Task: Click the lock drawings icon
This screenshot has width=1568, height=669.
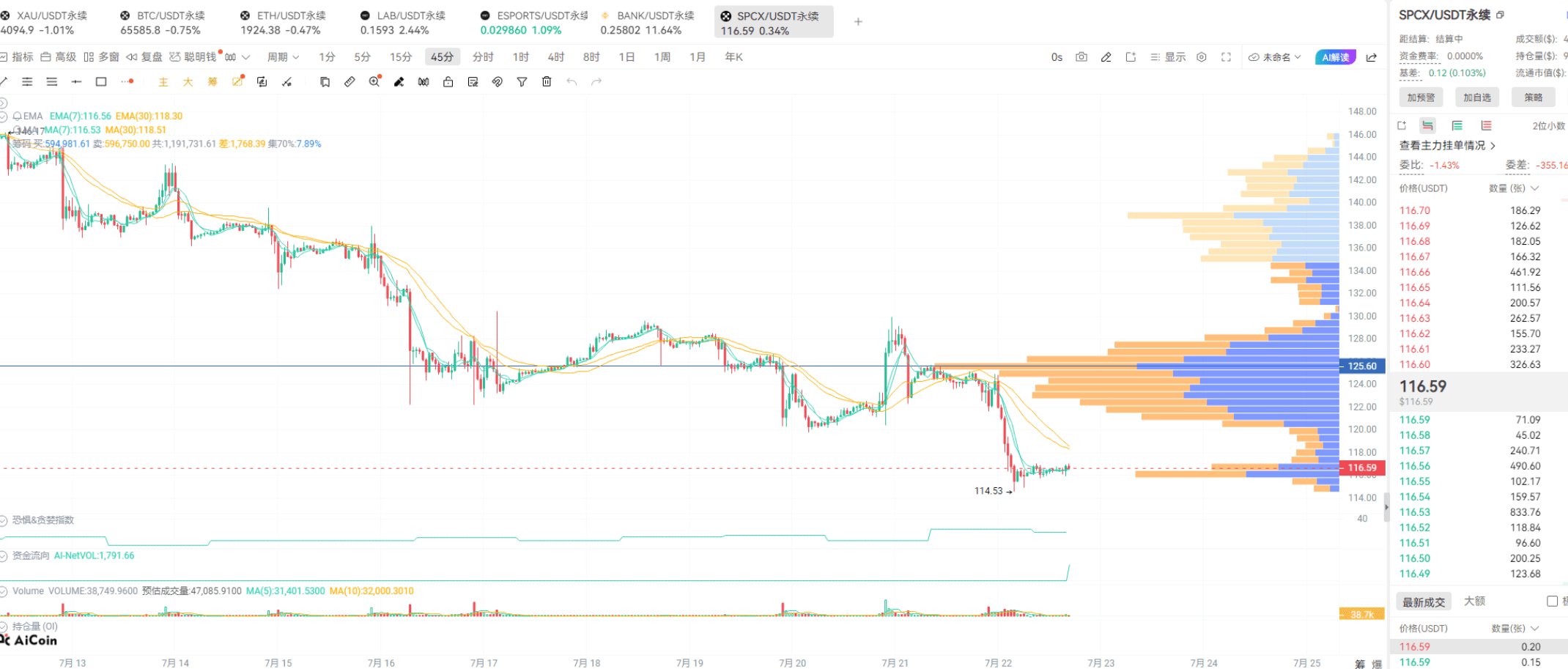Action: [448, 81]
